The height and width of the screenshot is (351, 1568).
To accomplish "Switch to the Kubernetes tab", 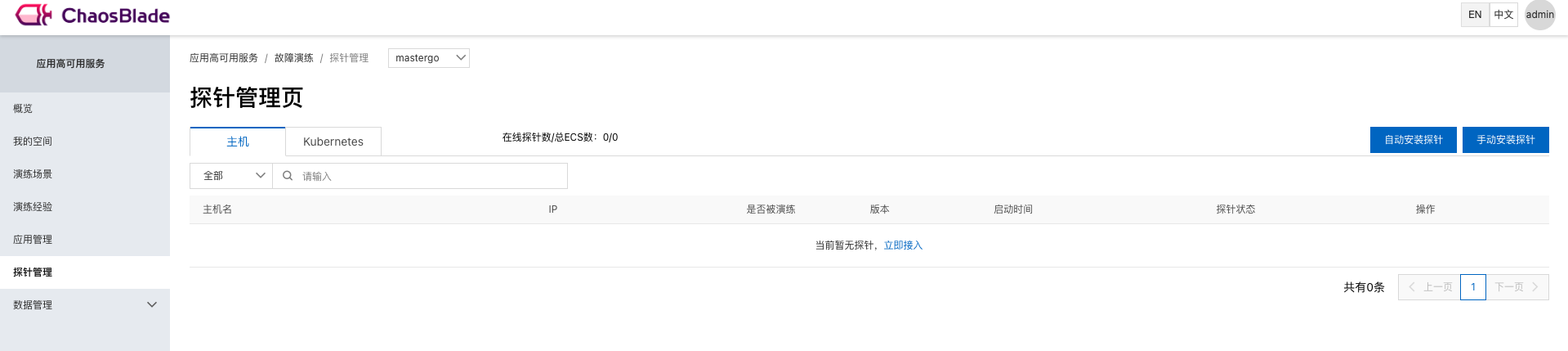I will click(x=333, y=142).
